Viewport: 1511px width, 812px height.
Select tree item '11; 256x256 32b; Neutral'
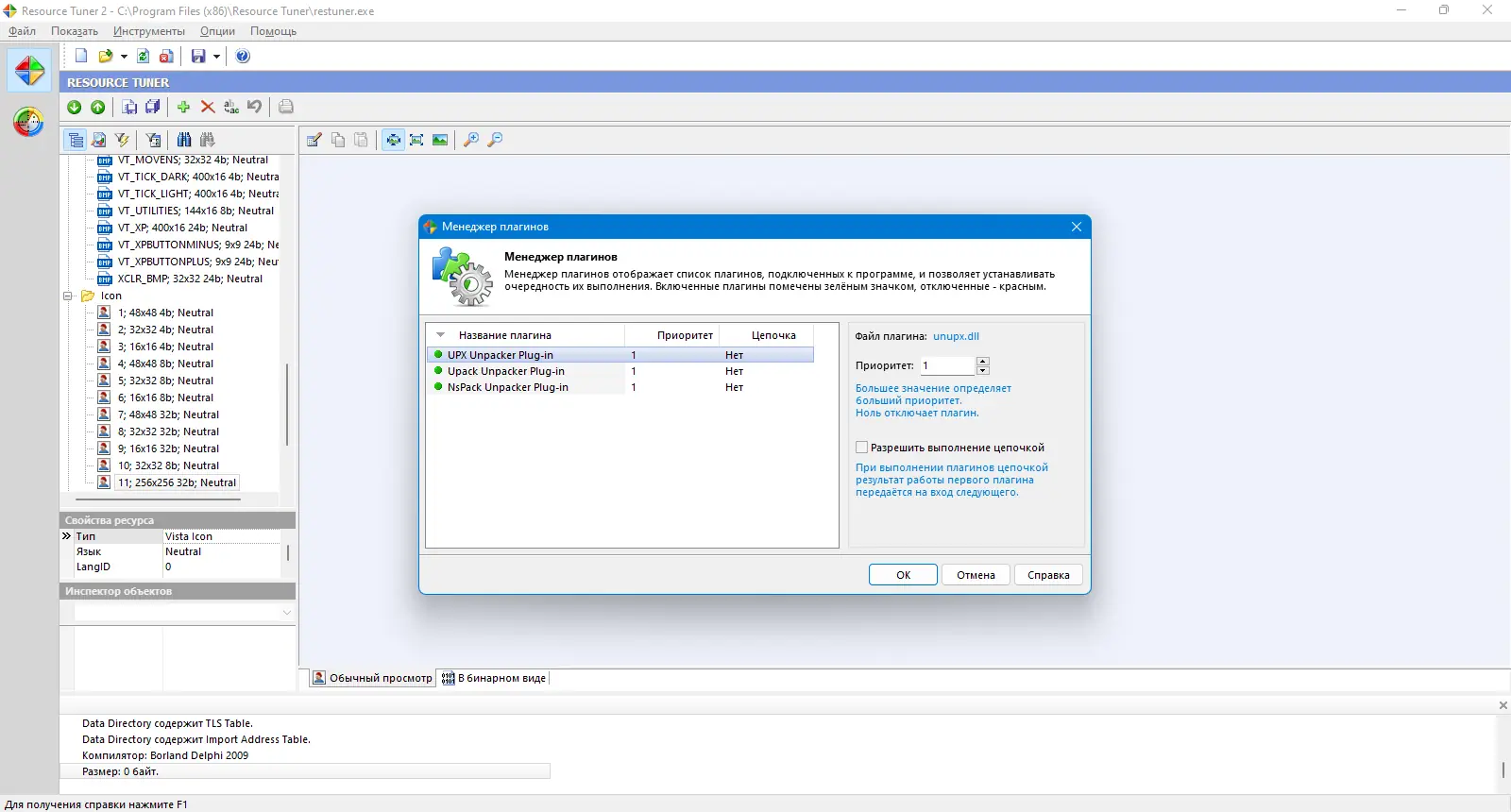click(x=177, y=482)
